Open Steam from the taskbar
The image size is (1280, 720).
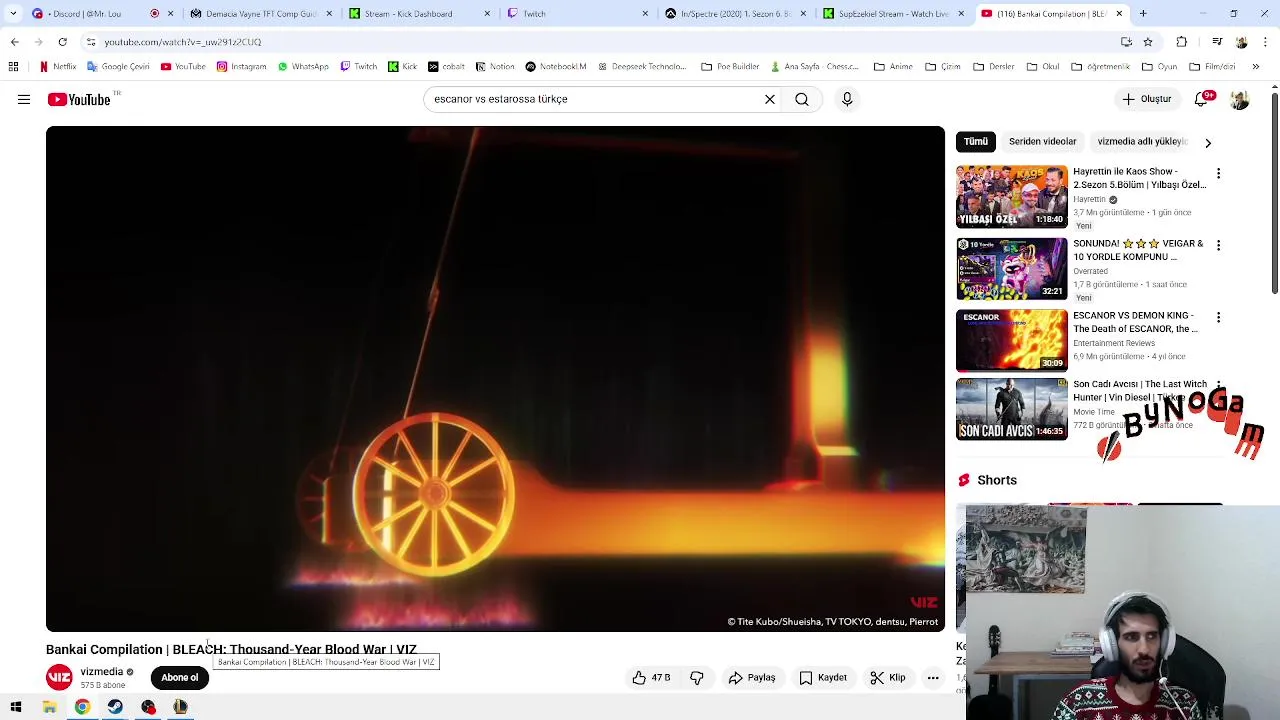tap(115, 707)
